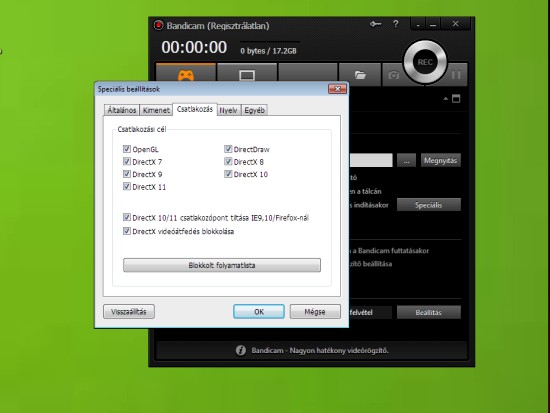Click the info icon in bottom banner
Screen dimensions: 550x413
pyautogui.click(x=241, y=350)
